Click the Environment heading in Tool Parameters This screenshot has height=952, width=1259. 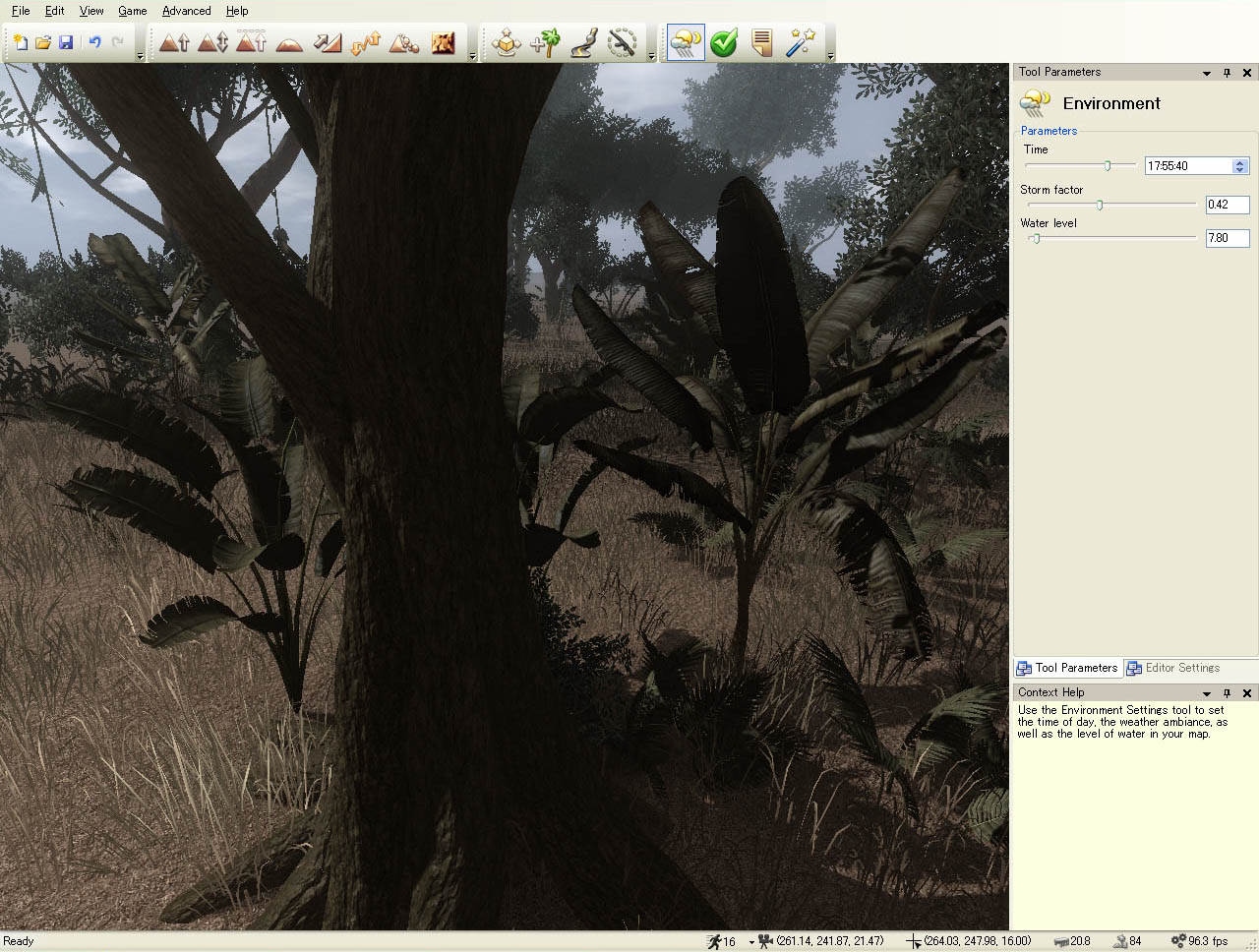pos(1111,103)
